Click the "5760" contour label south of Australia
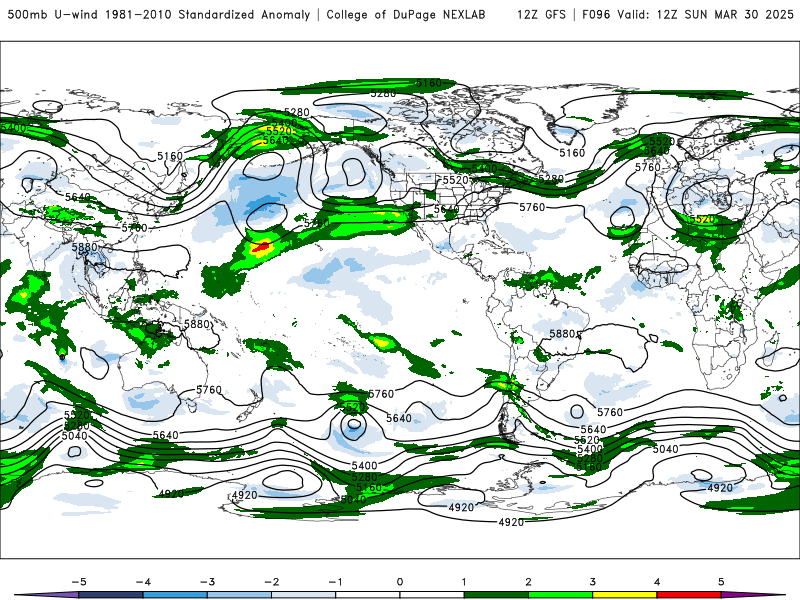The height and width of the screenshot is (600, 800). click(209, 390)
